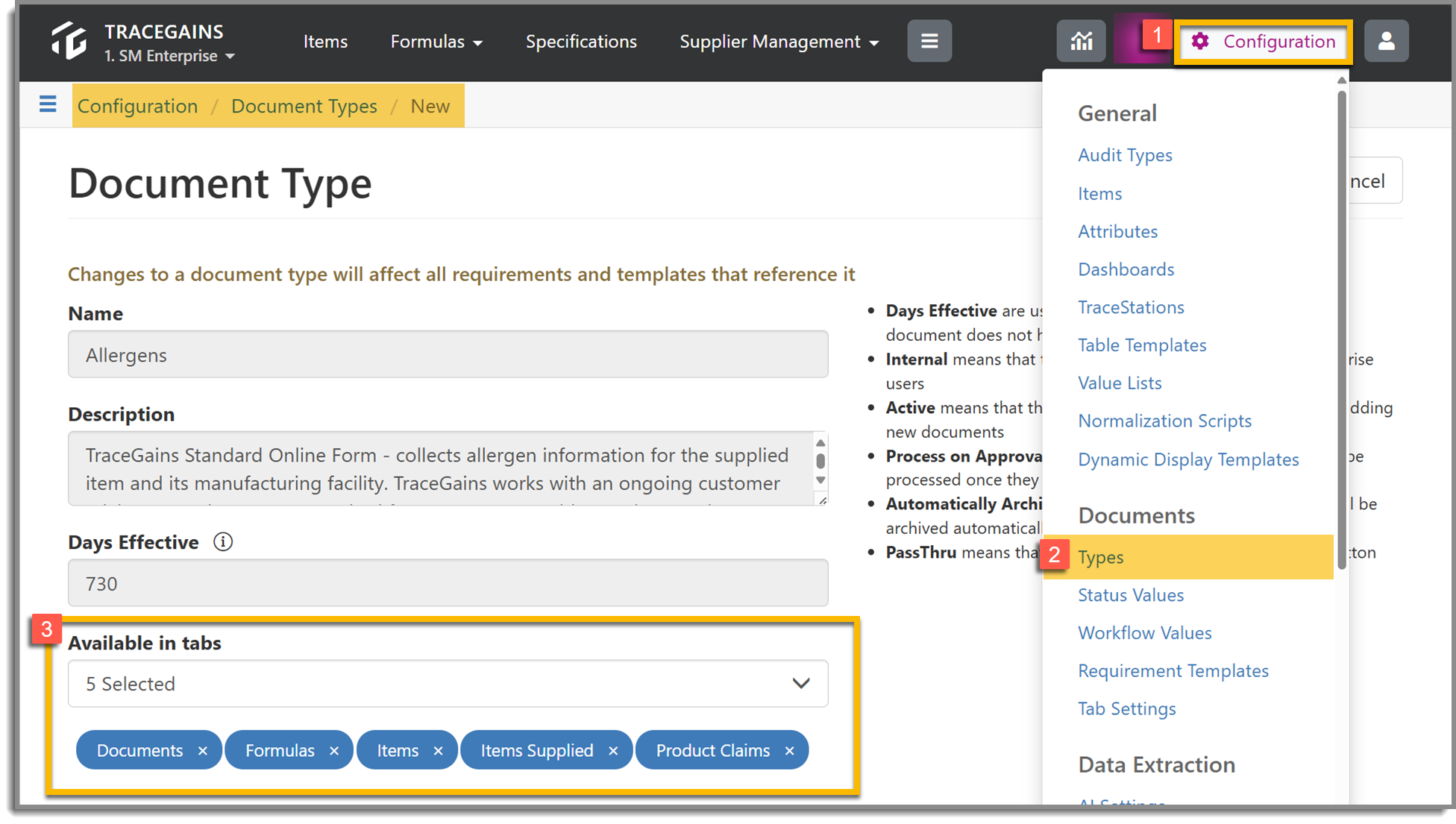Click the Configuration gear icon
Screen dimensions: 1456x824
point(1200,42)
